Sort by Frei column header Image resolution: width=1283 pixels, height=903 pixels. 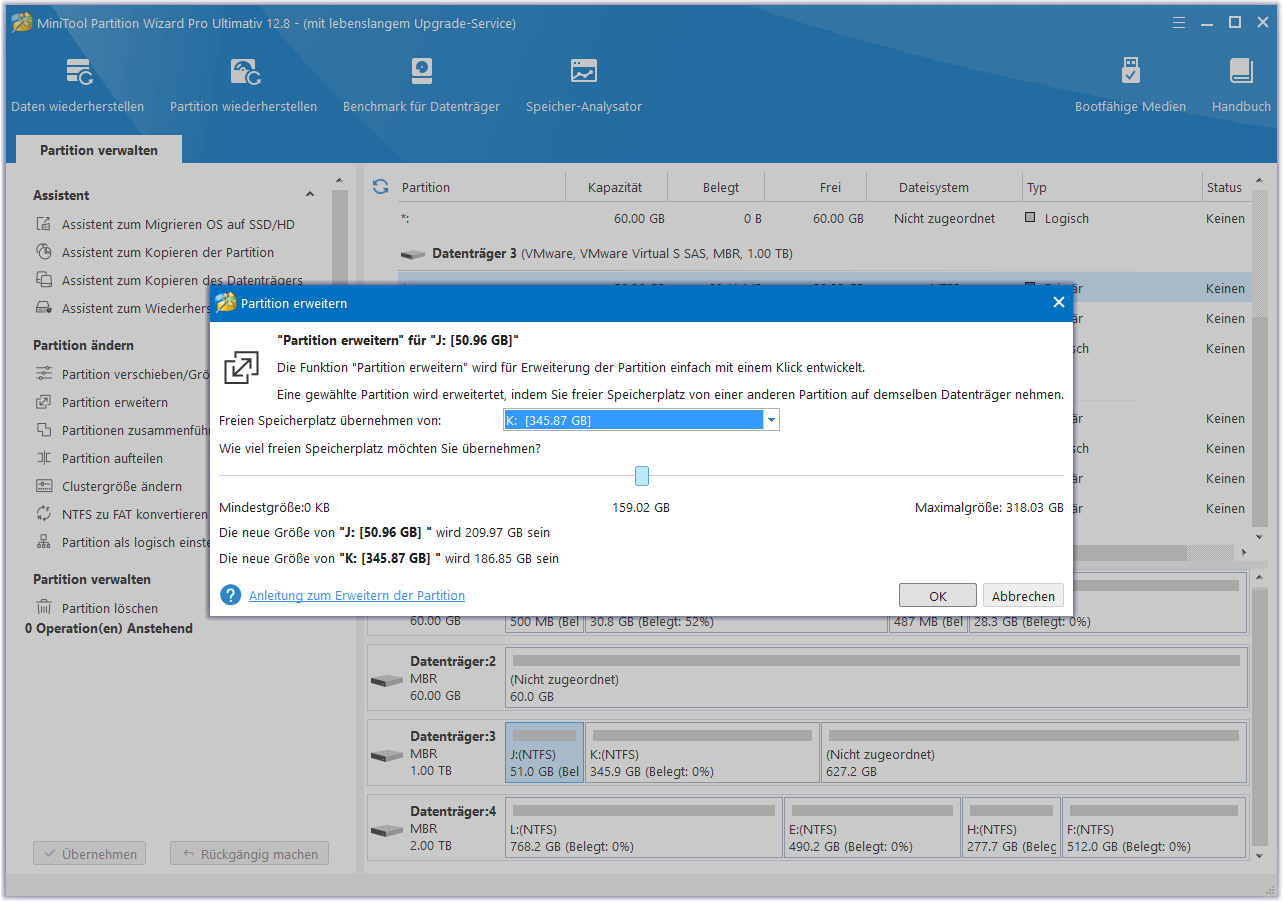tap(830, 187)
